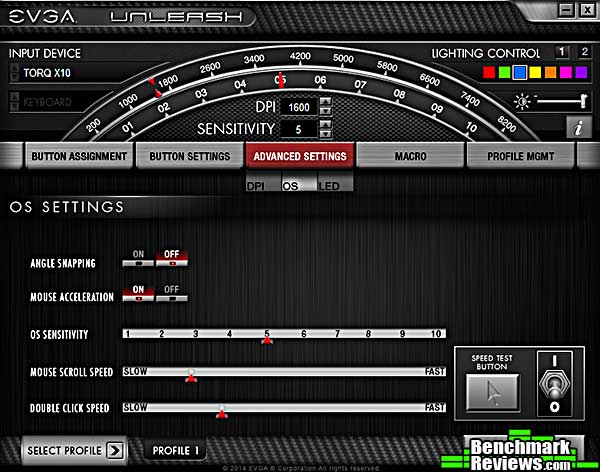Open the LED sub-tab
Viewport: 600px width, 472px height.
pos(329,186)
